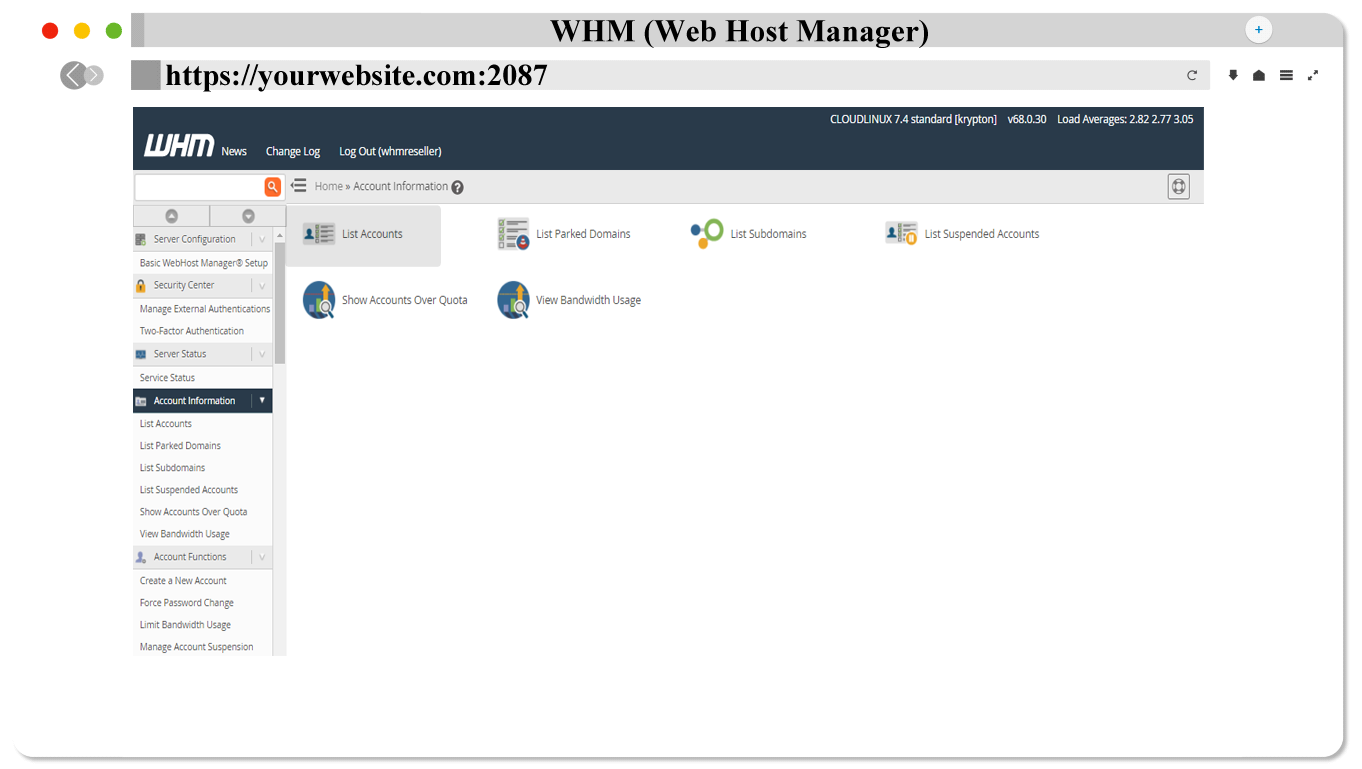Toggle the sidebar collapse menu icon
1362x769 pixels.
point(298,186)
